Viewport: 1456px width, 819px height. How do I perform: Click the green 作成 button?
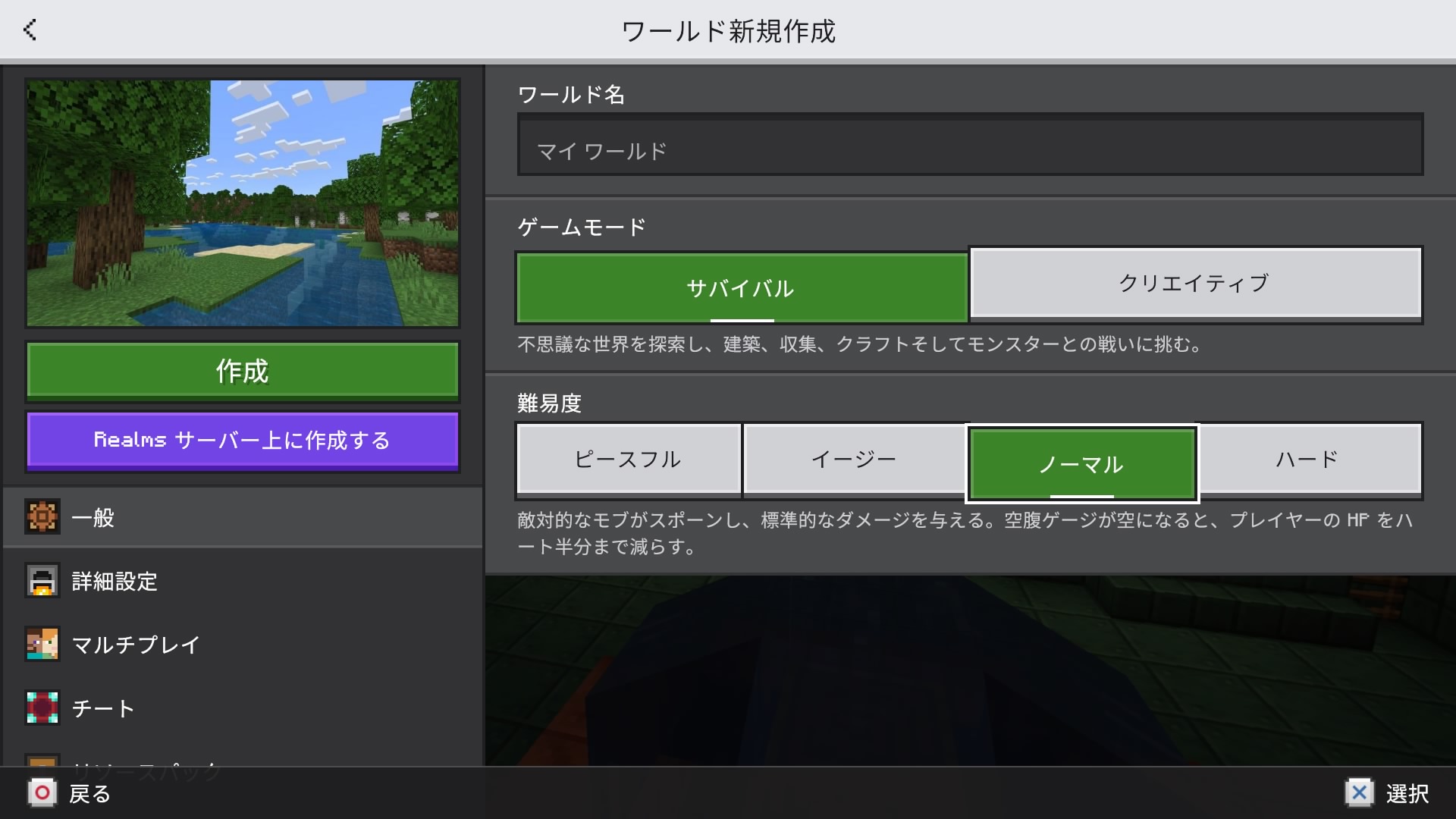(x=243, y=371)
